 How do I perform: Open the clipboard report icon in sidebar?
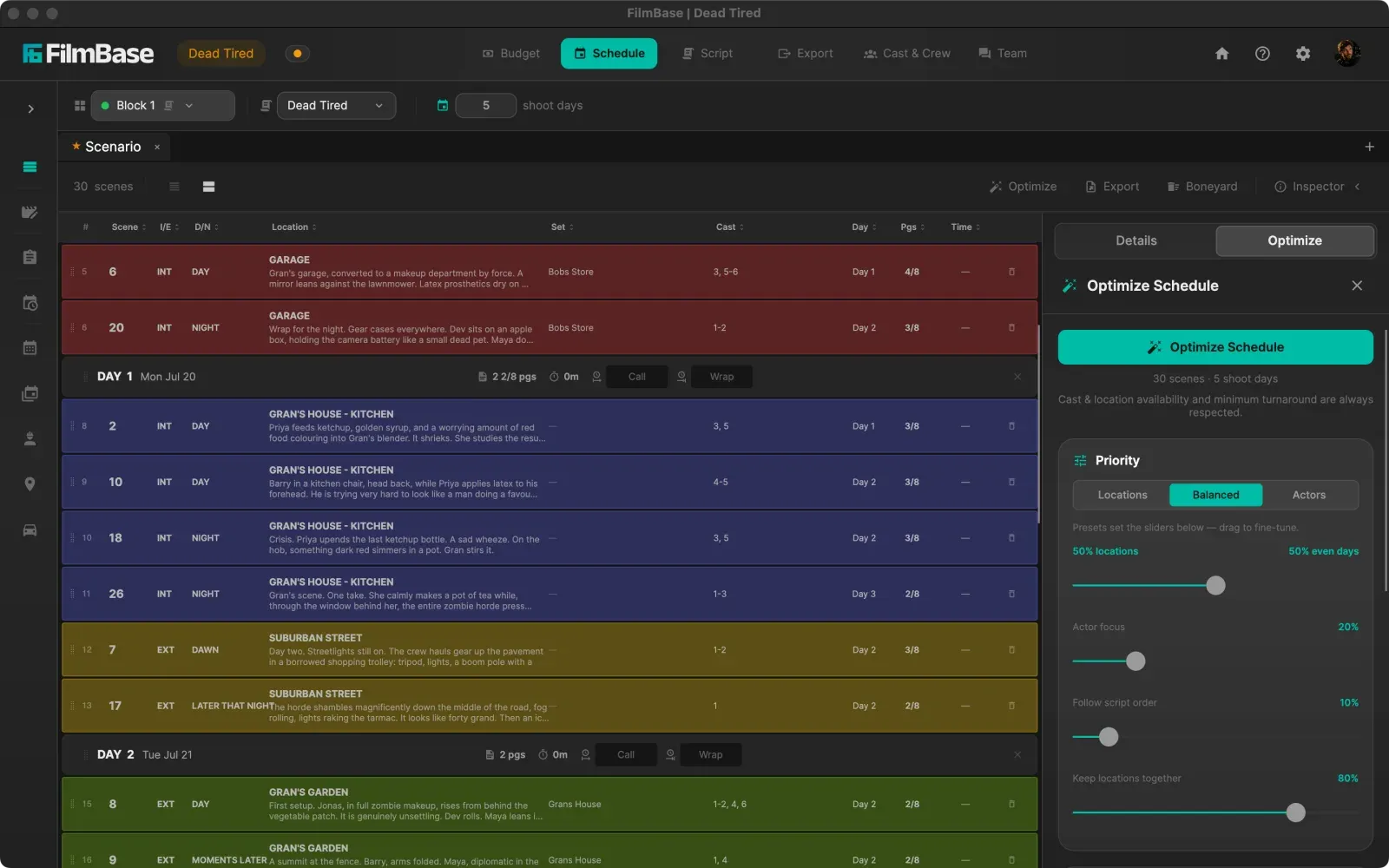pos(30,257)
